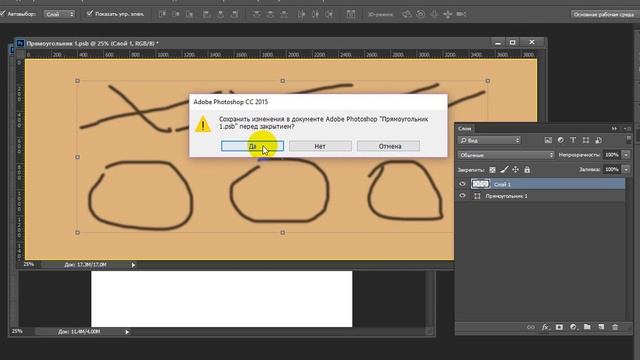Open the Обычные blend mode dropdown

506,155
